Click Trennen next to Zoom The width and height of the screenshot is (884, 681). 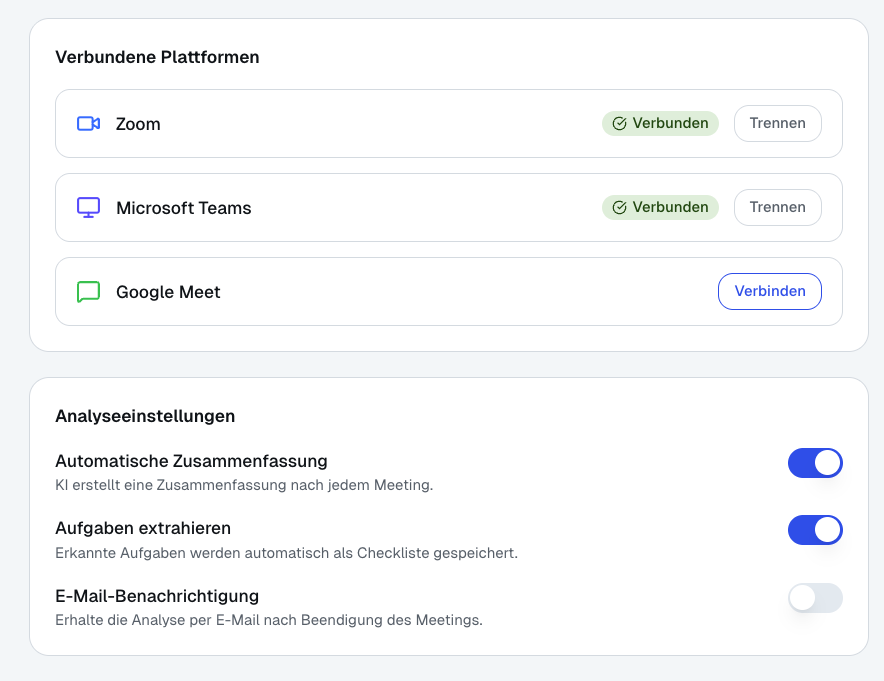tap(777, 123)
